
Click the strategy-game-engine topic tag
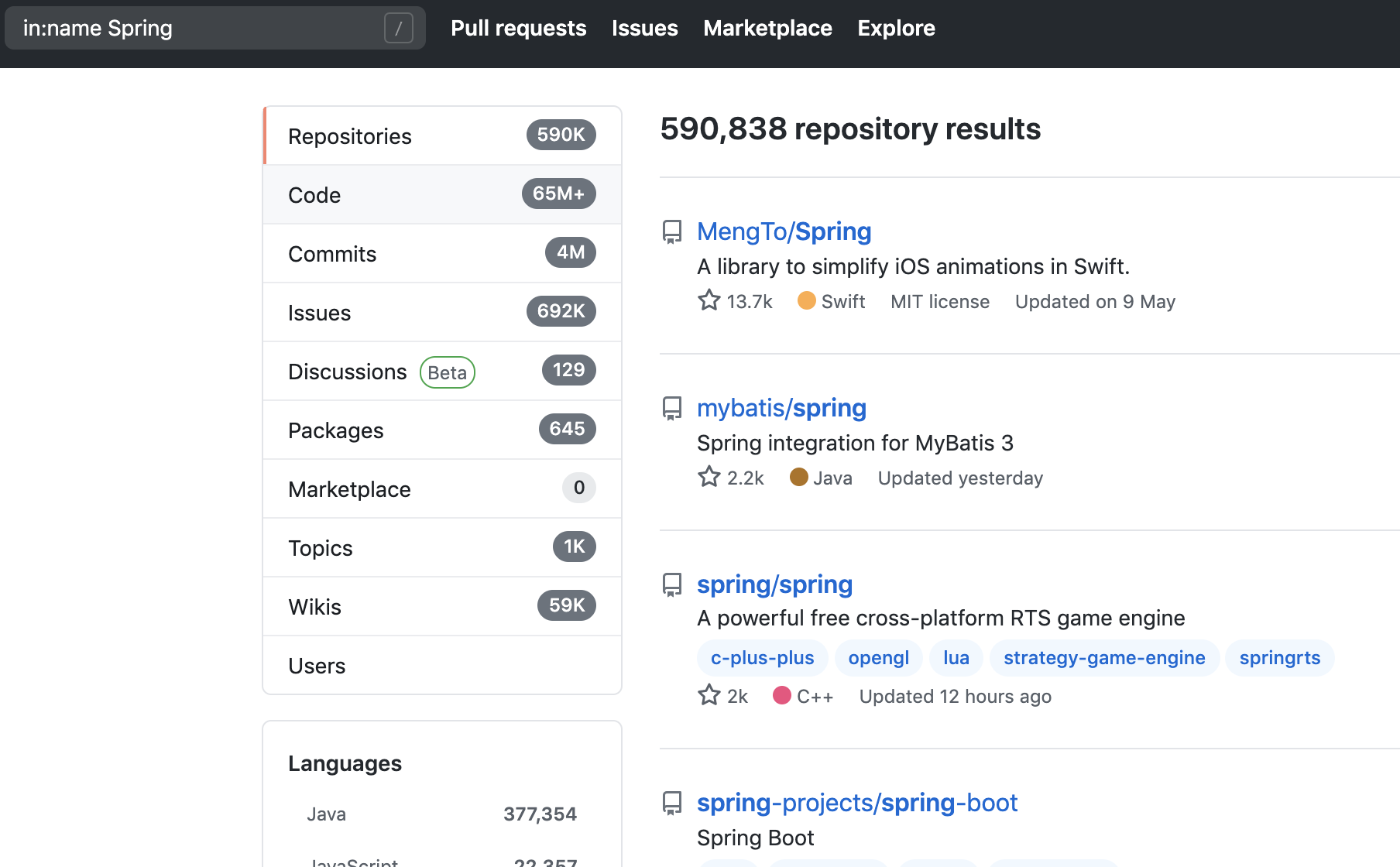click(x=1104, y=658)
